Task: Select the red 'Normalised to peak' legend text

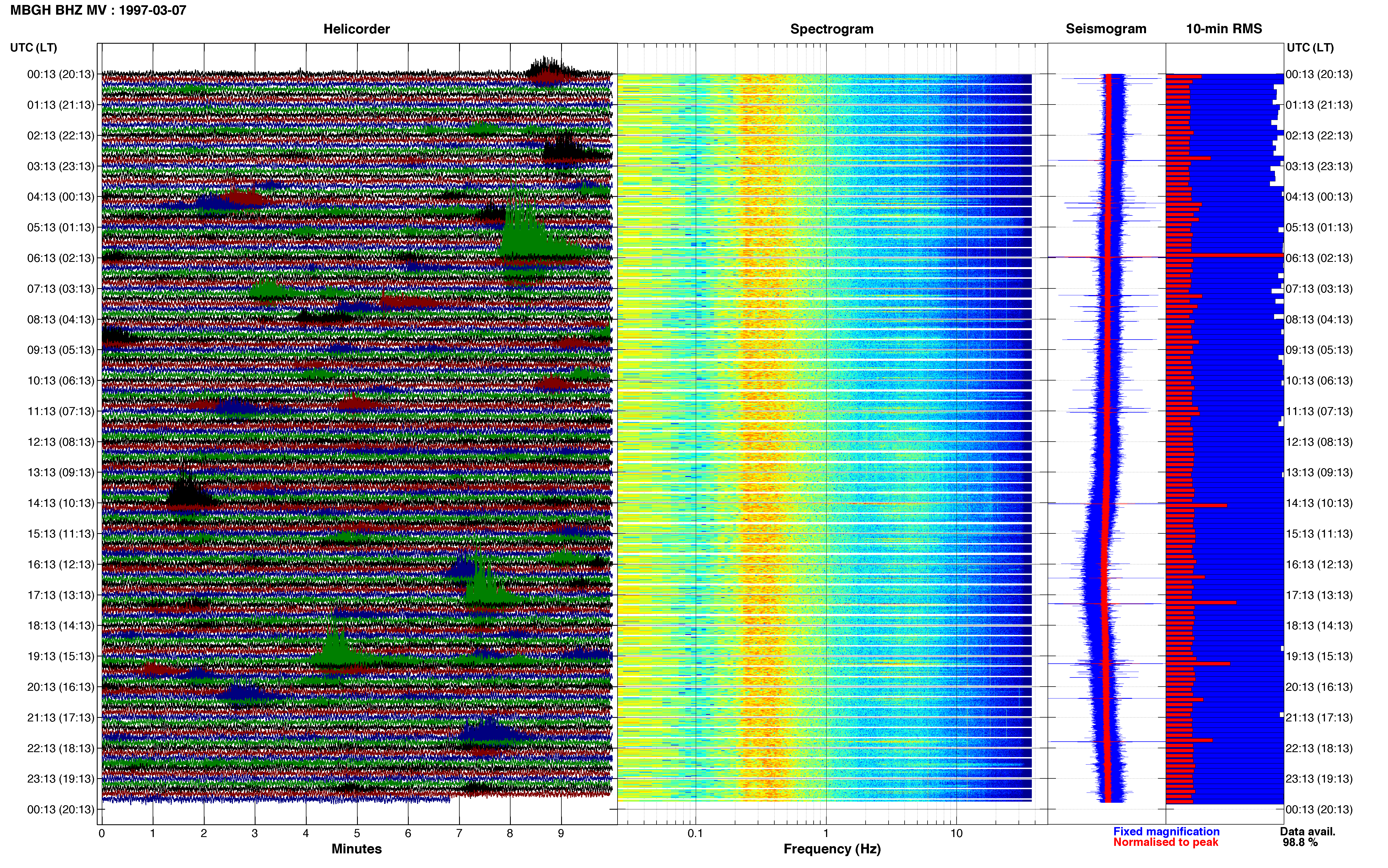Action: [x=1165, y=842]
